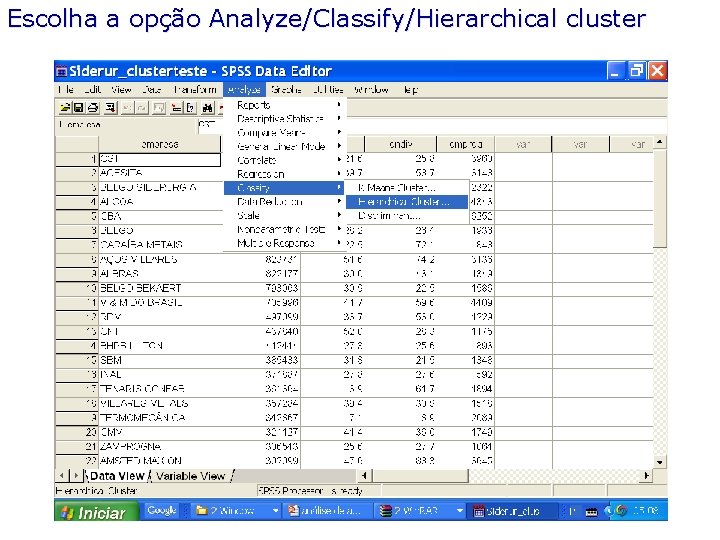Expand the Nonparametric Tests submenu
The image size is (720, 540).
285,229
